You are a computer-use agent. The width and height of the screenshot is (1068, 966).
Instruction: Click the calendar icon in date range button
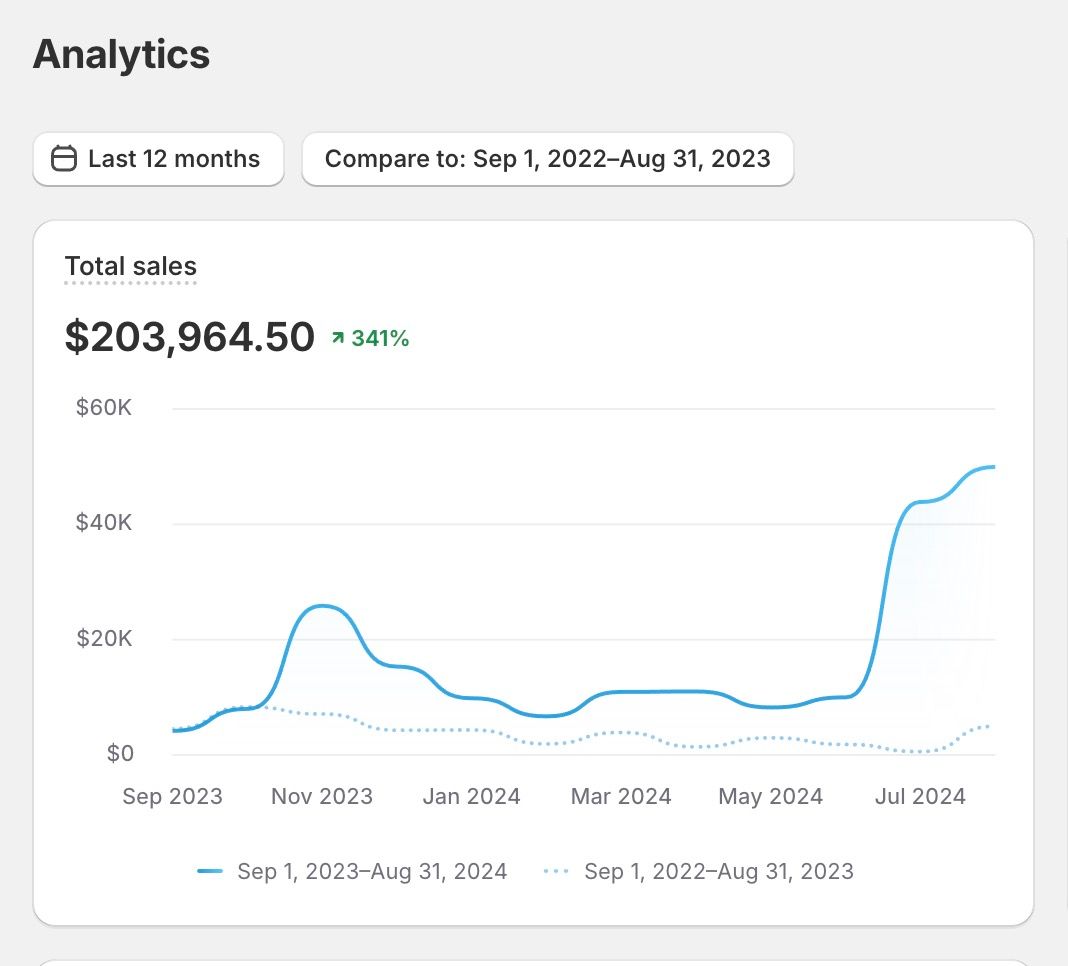pos(64,159)
